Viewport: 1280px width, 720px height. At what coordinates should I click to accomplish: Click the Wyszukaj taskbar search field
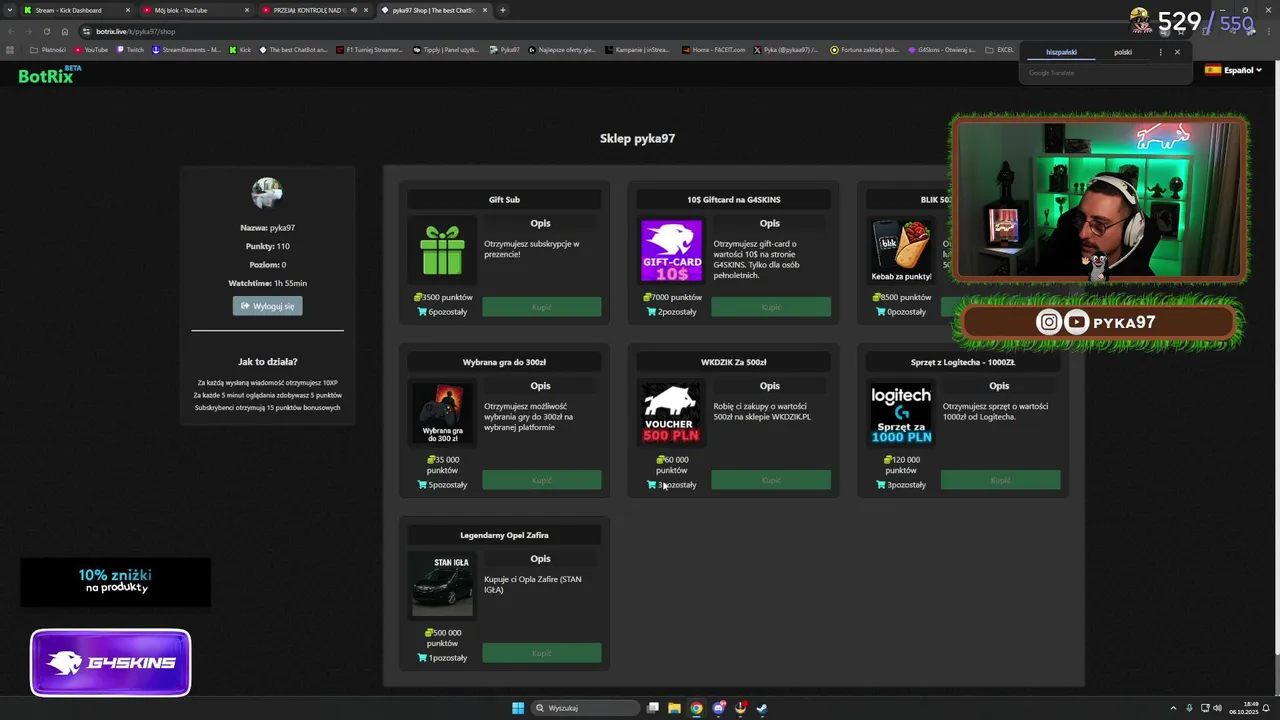585,708
